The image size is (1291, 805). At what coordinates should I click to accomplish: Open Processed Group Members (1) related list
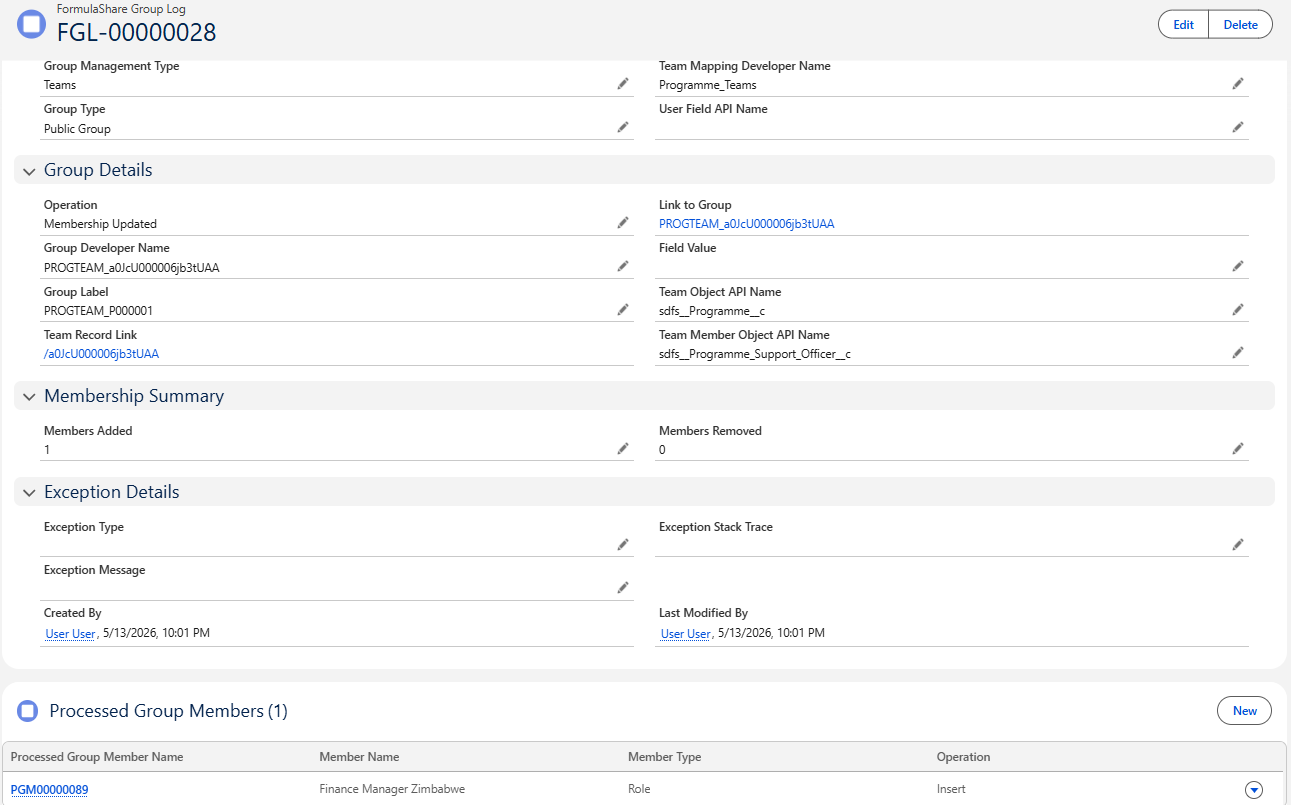pos(168,711)
